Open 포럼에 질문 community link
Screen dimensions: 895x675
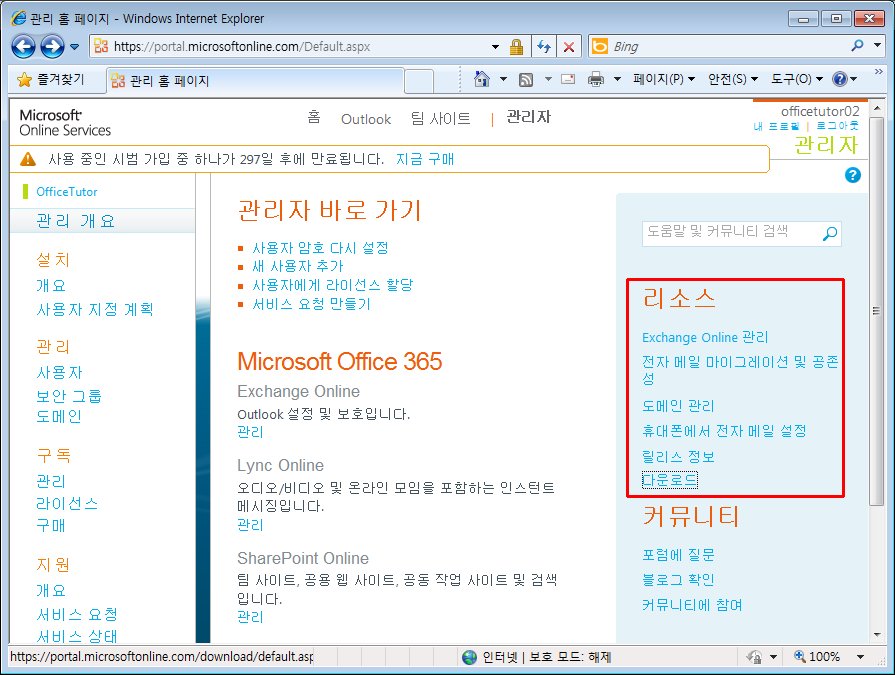[678, 555]
